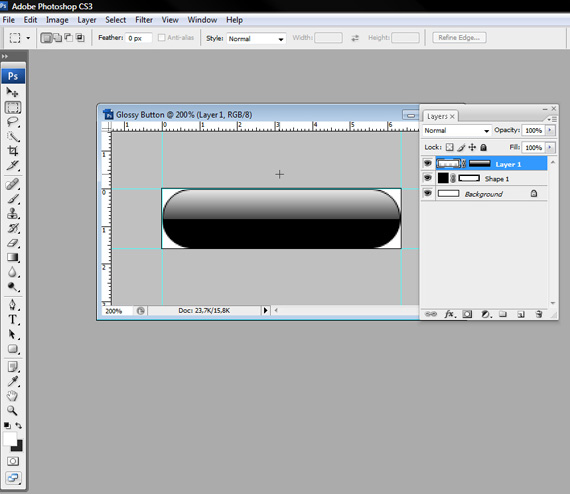Image resolution: width=570 pixels, height=494 pixels.
Task: Hide the Shape 1 layer visibility
Action: (428, 178)
